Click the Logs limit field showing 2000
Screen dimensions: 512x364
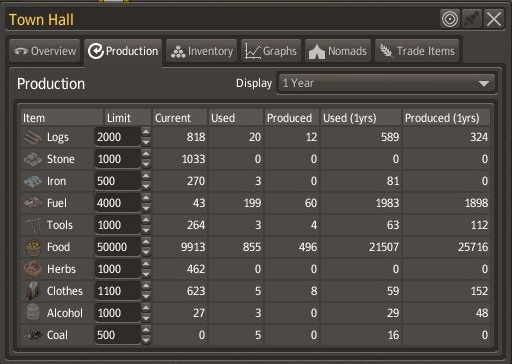click(118, 137)
